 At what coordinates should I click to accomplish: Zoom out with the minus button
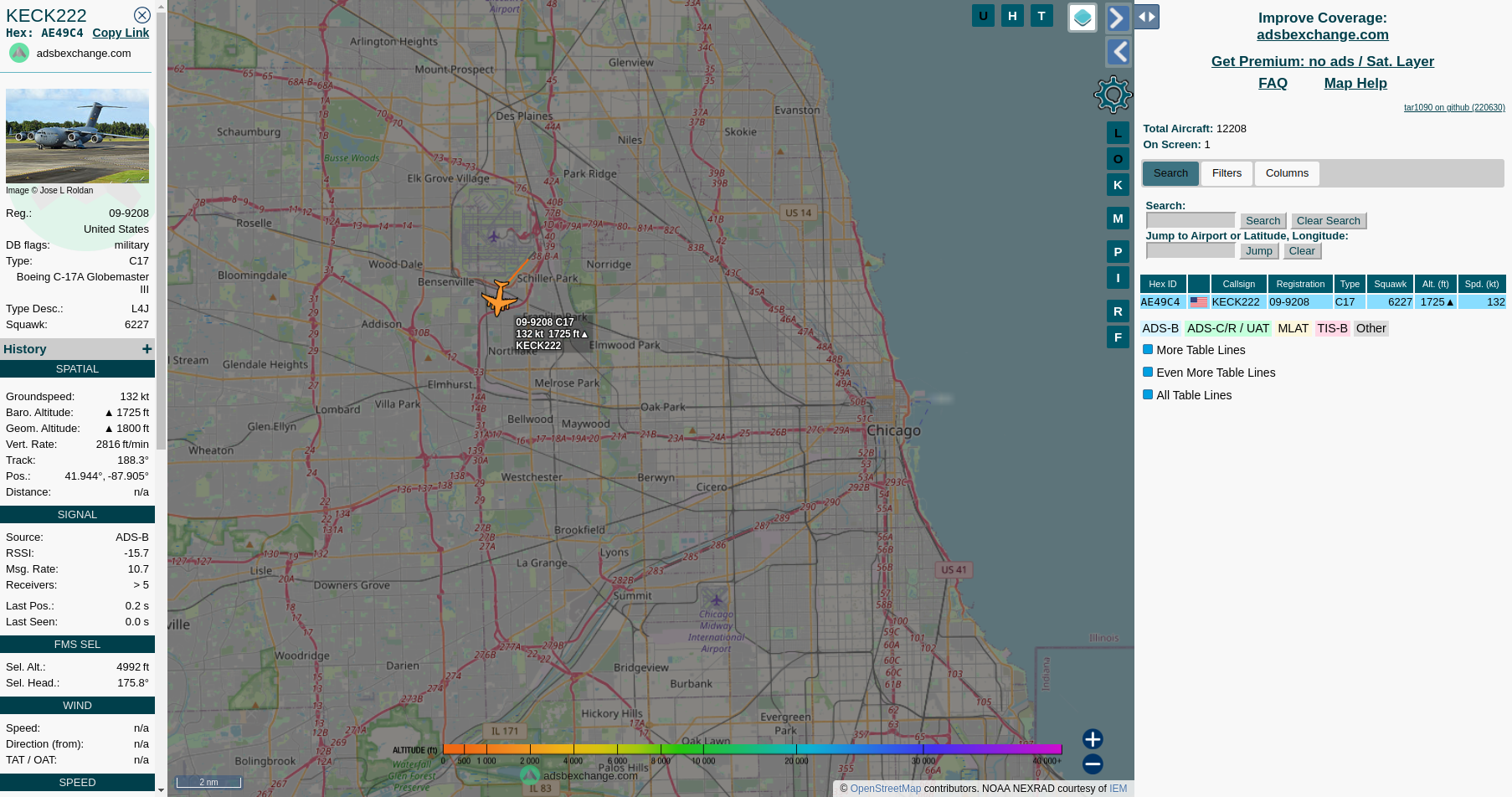pyautogui.click(x=1093, y=764)
